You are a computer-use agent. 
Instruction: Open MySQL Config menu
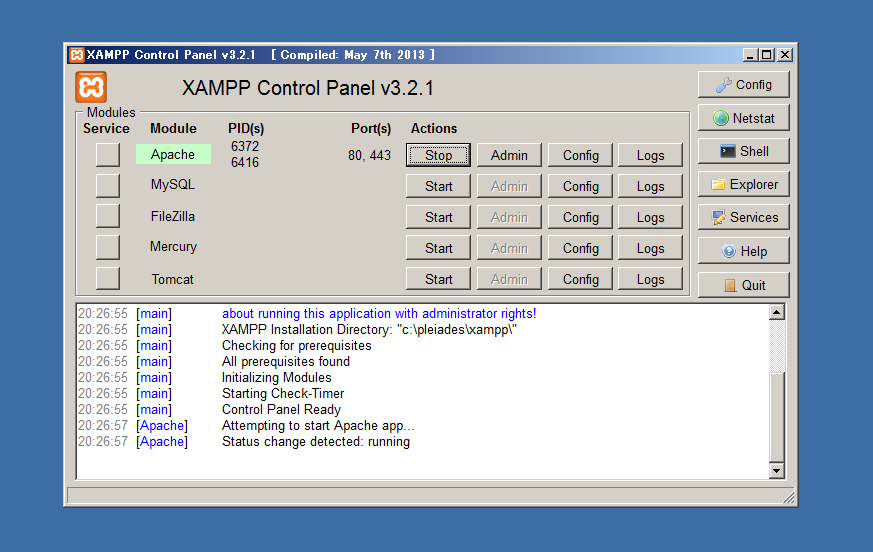580,186
